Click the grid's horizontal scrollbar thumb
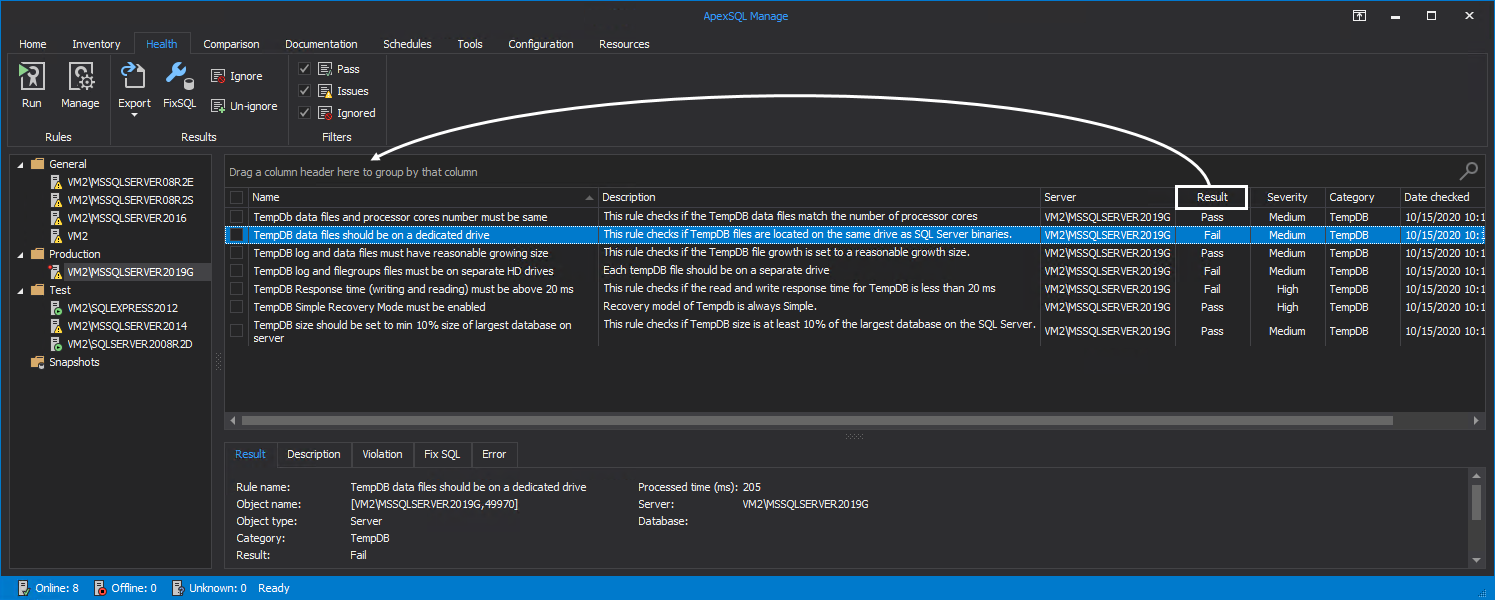This screenshot has width=1495, height=600. pyautogui.click(x=815, y=421)
